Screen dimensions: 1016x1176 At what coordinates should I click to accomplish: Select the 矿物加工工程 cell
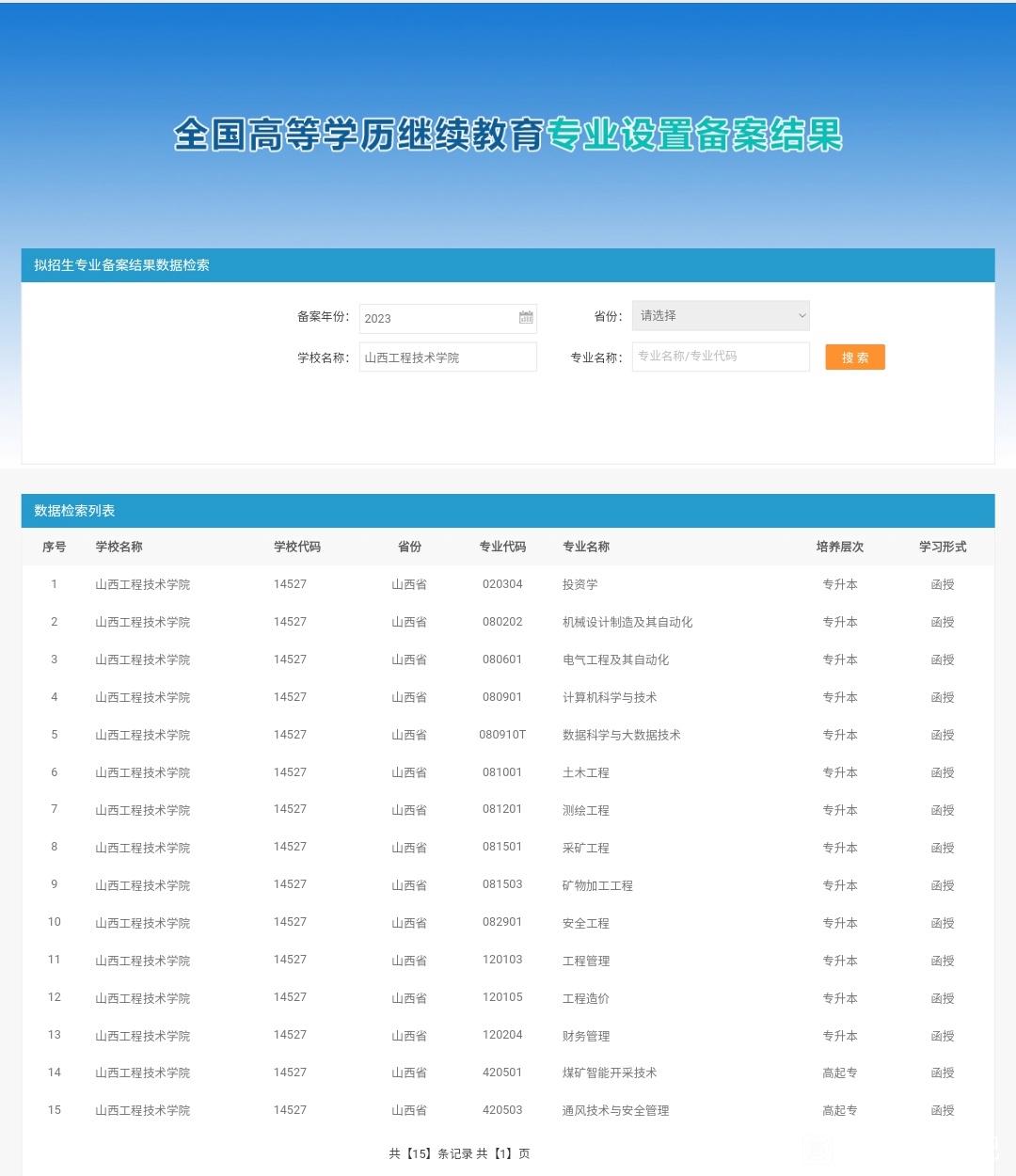pyautogui.click(x=597, y=885)
